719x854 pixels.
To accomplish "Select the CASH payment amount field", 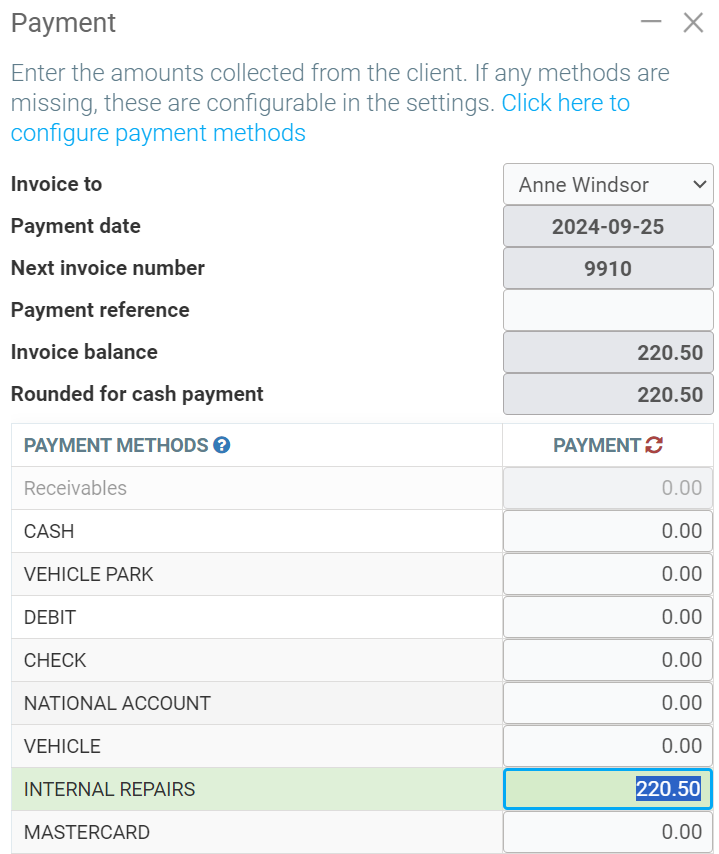I will 607,530.
